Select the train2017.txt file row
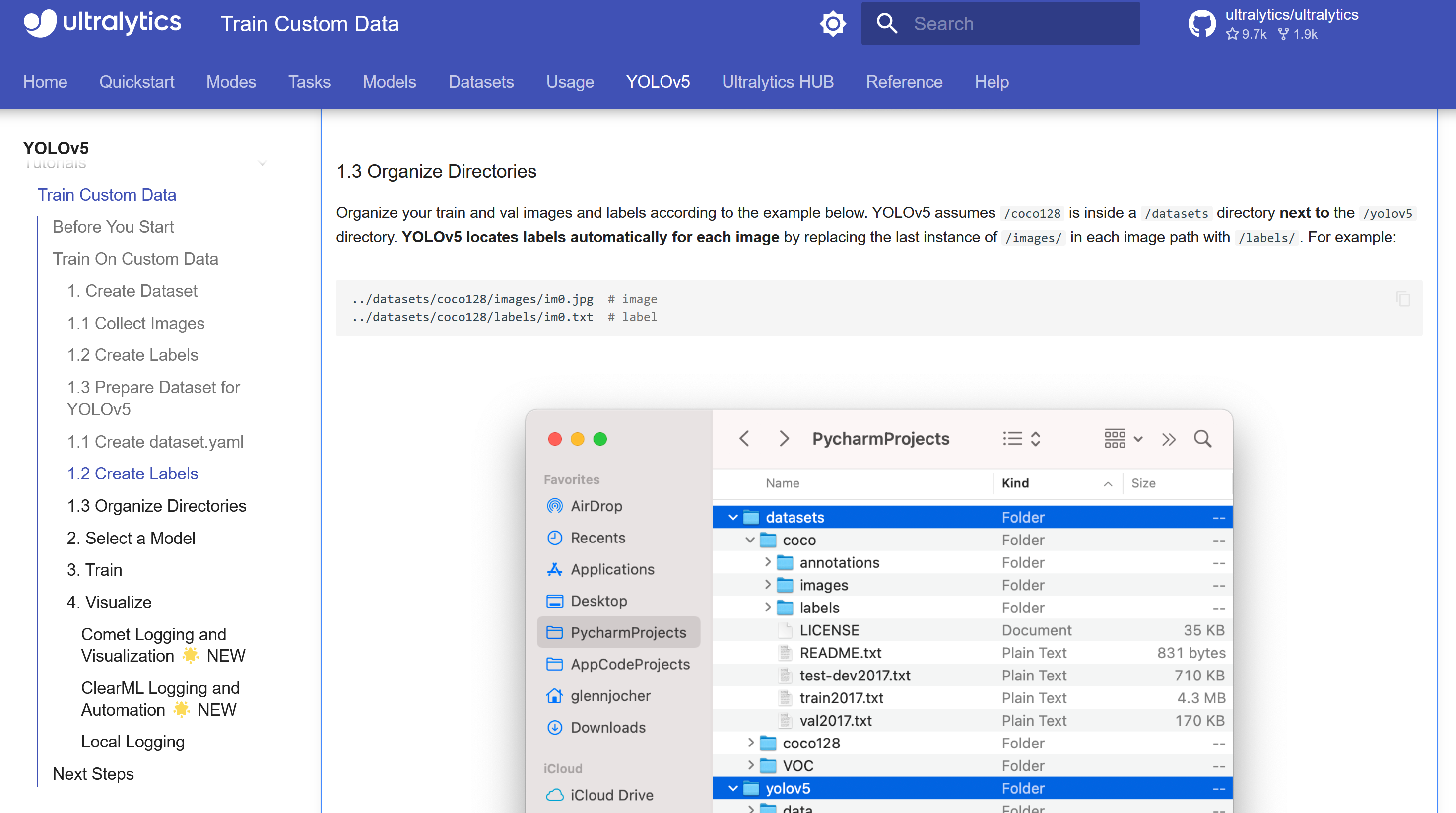The height and width of the screenshot is (813, 1456). [972, 698]
